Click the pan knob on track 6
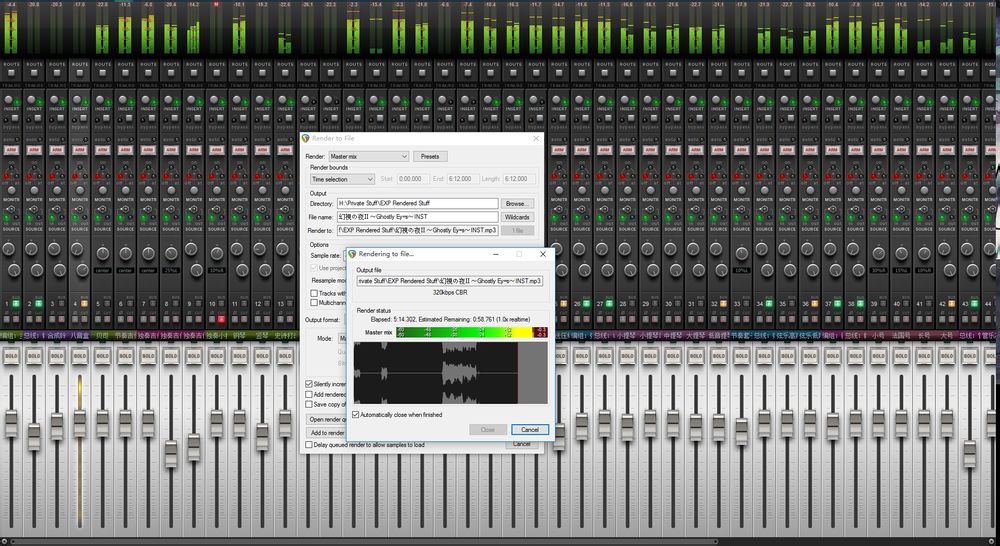Screen dimensions: 1000x546 [x=124, y=253]
